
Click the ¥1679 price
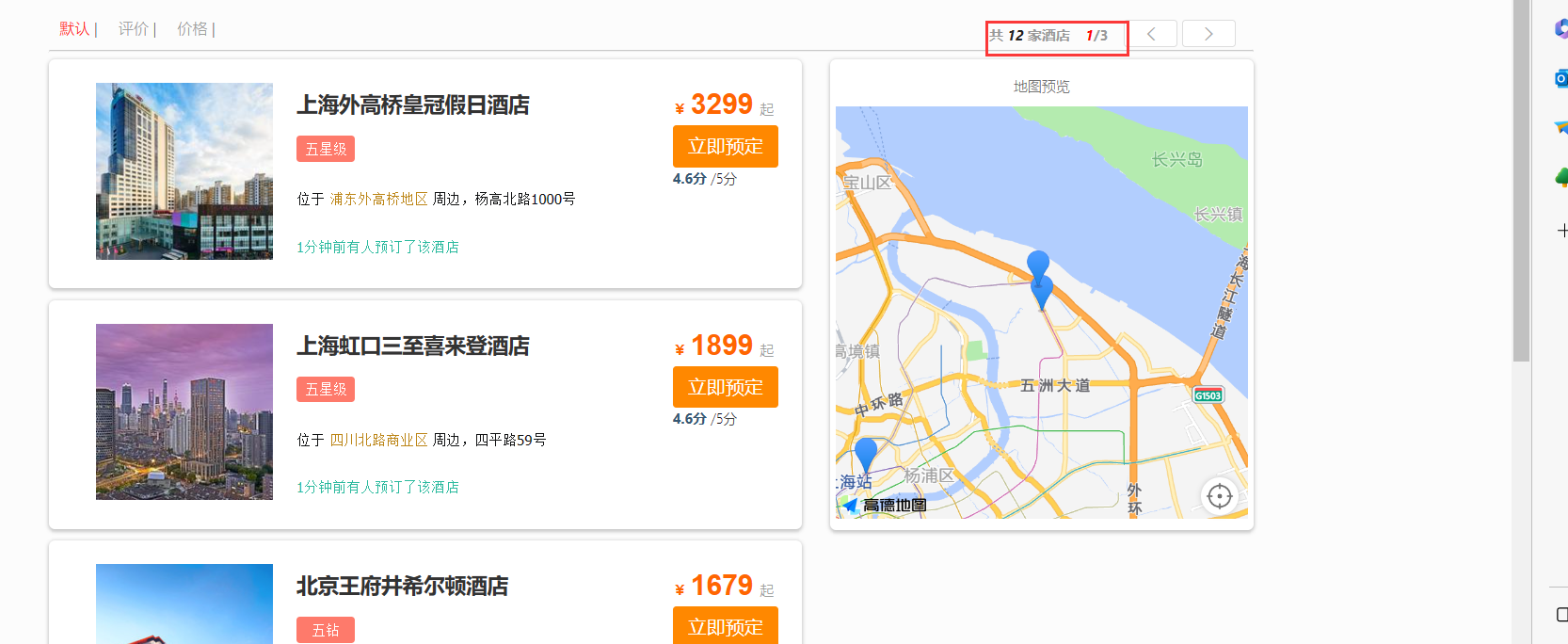click(x=713, y=586)
